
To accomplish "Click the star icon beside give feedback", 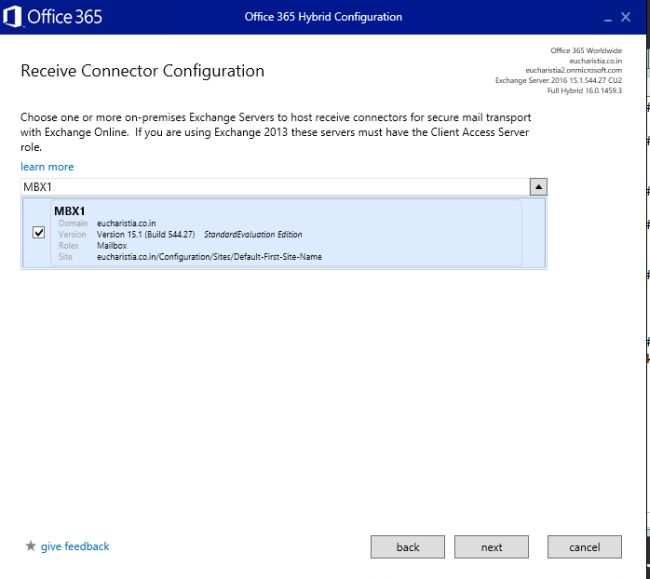I will 31,546.
